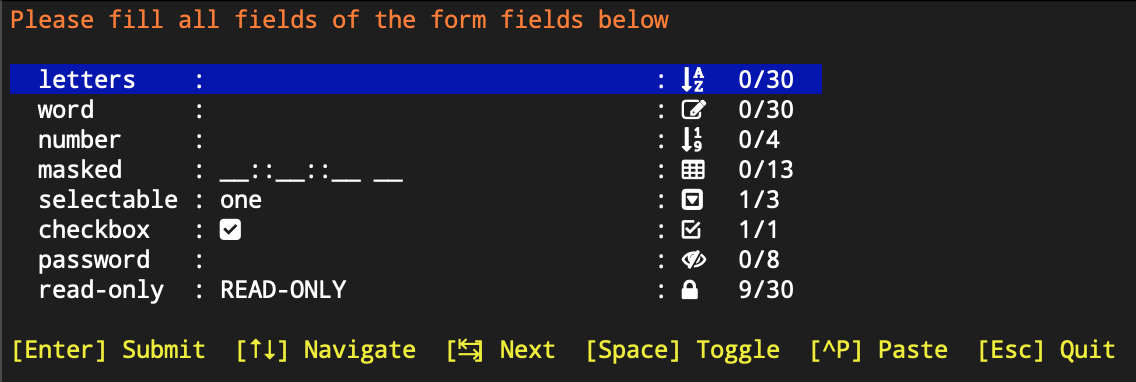Click the grid icon on masked row
Screen dimensions: 1136x382
coord(693,170)
